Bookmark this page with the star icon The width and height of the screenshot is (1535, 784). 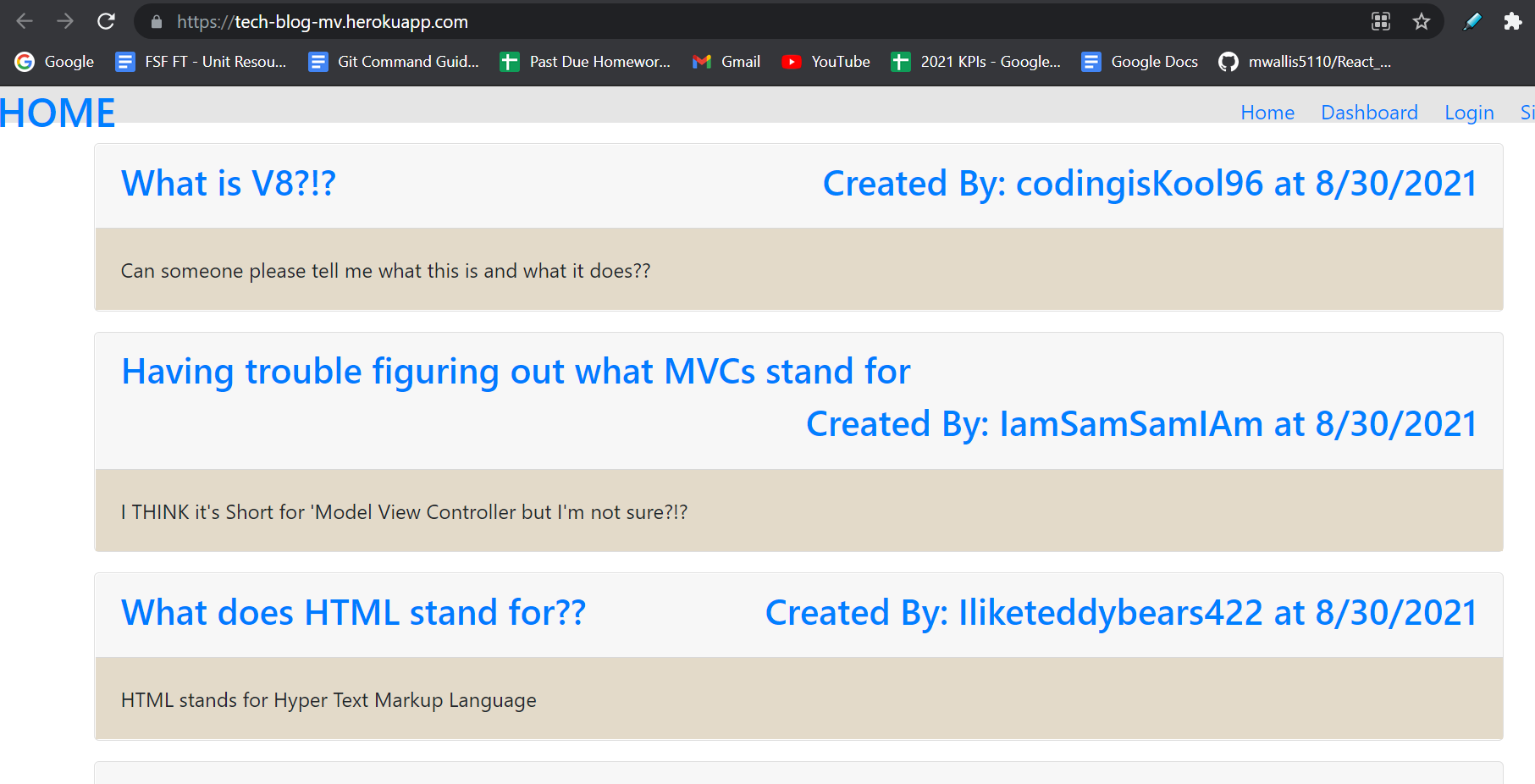coord(1422,21)
